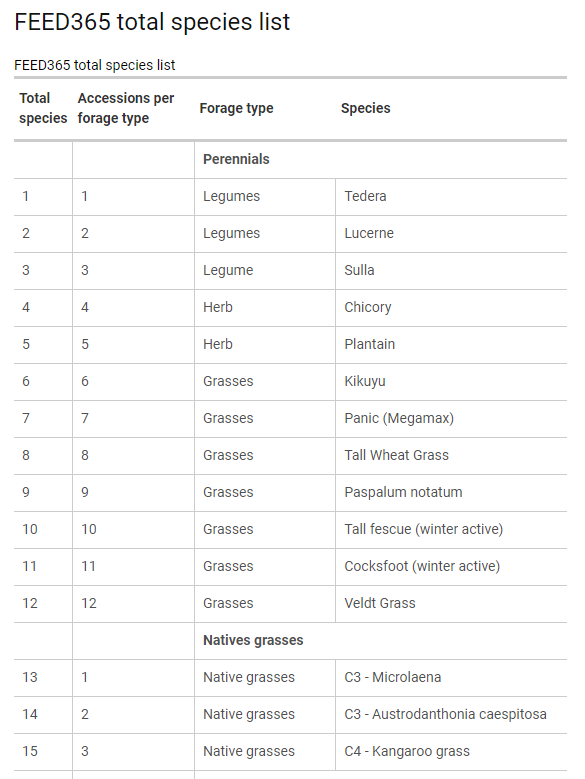Screen dimensions: 585x779
Task: Select the Total species column header
Action: point(43,108)
